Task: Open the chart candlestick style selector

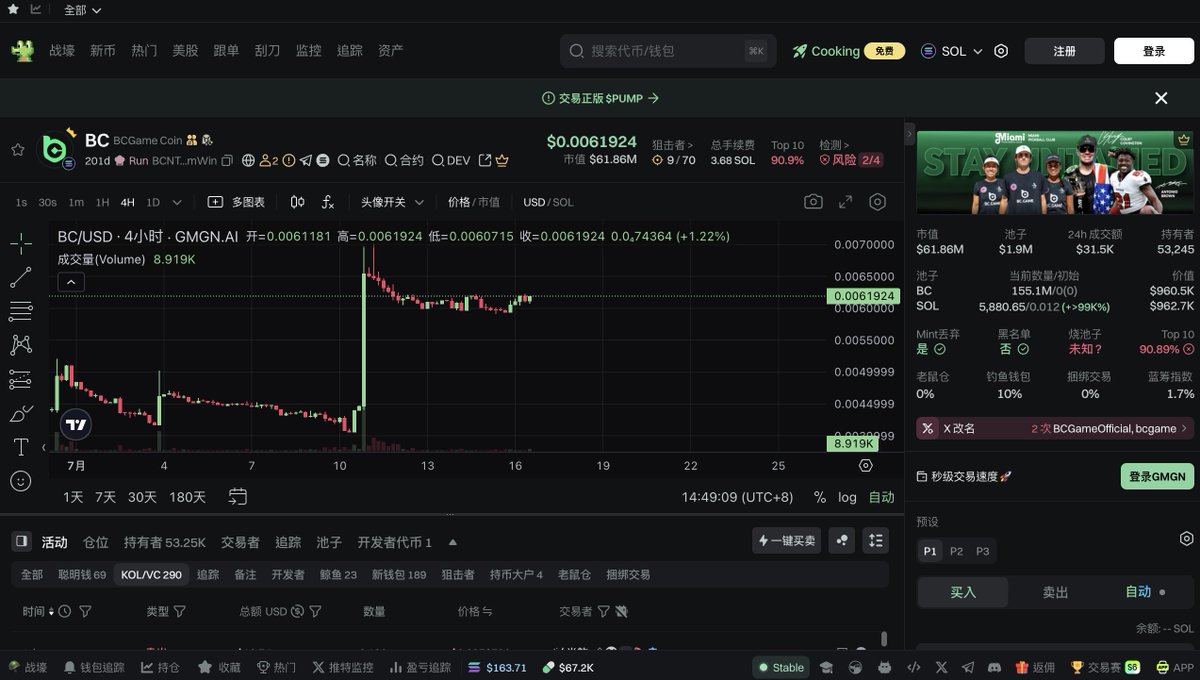Action: (x=297, y=202)
